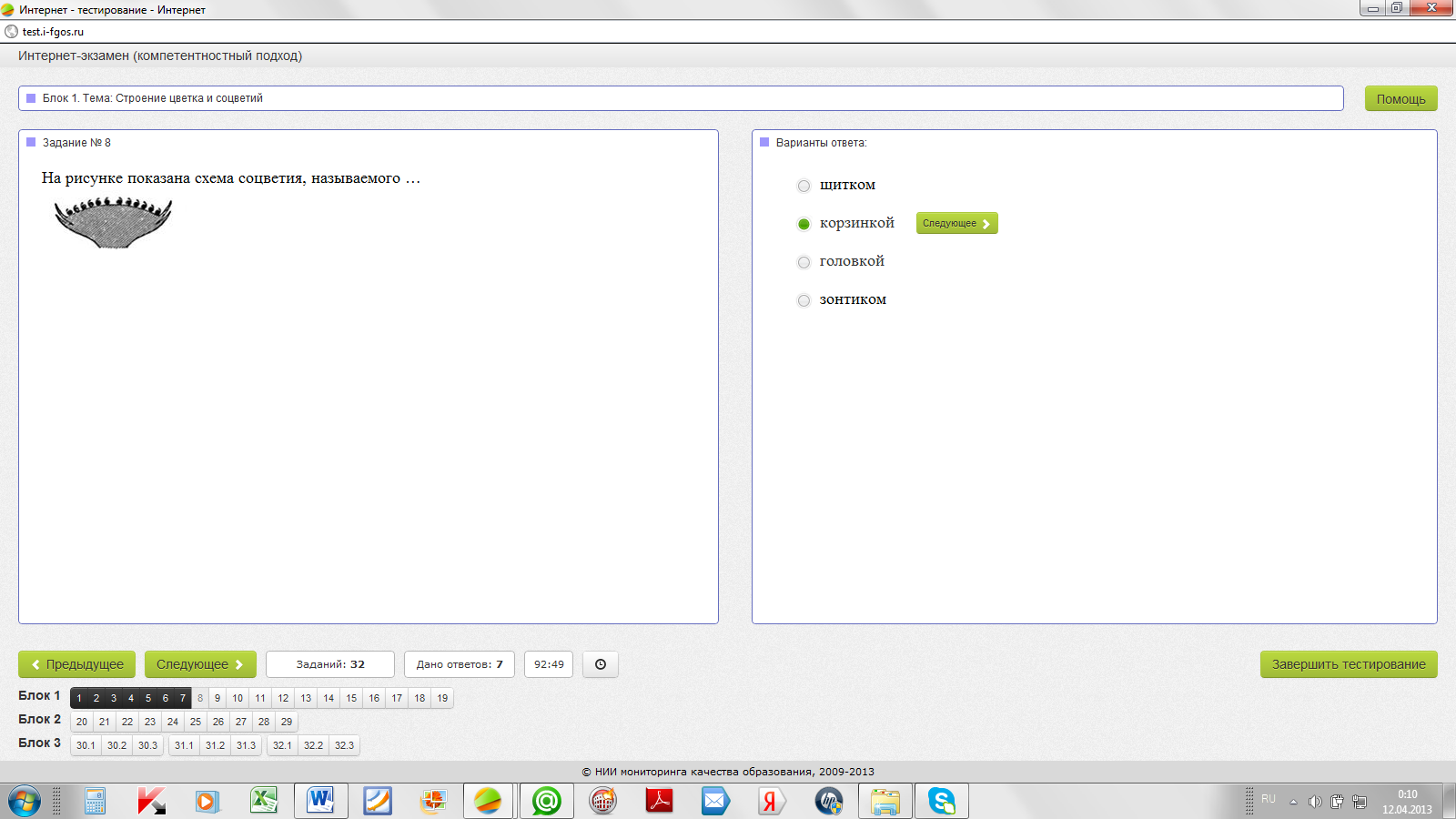Viewport: 1456px width, 819px height.
Task: Jump to question 19 in Блок 1
Action: pyautogui.click(x=442, y=698)
